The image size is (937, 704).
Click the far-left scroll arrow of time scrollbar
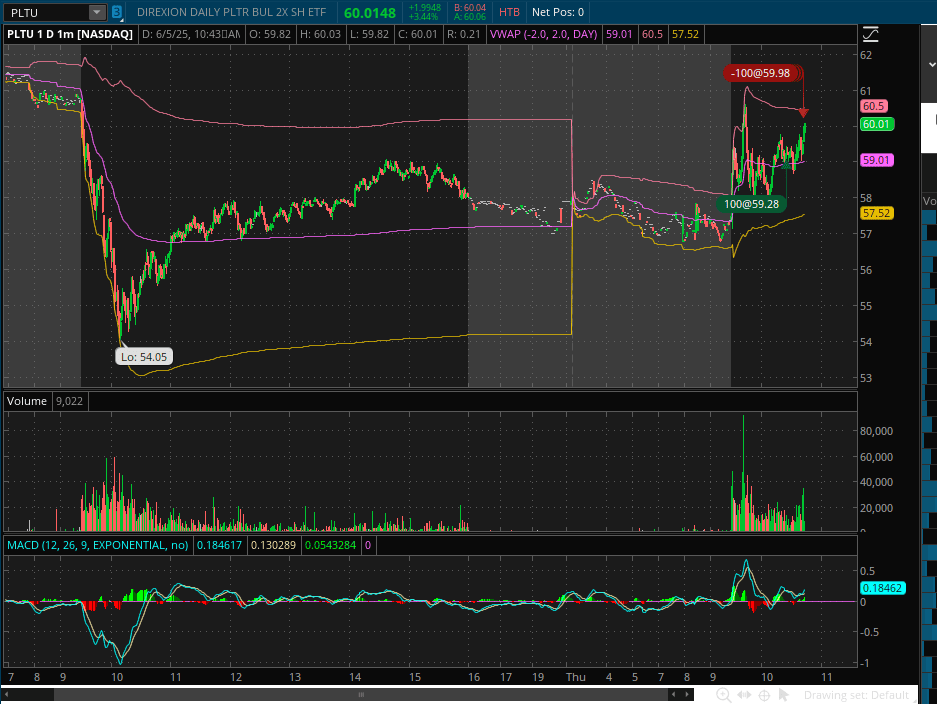click(7, 694)
